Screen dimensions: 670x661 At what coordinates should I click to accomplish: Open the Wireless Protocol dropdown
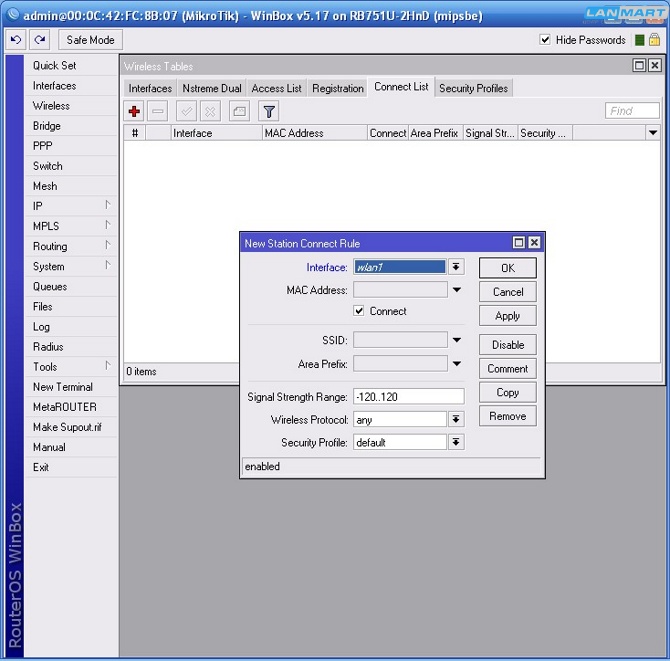(456, 420)
